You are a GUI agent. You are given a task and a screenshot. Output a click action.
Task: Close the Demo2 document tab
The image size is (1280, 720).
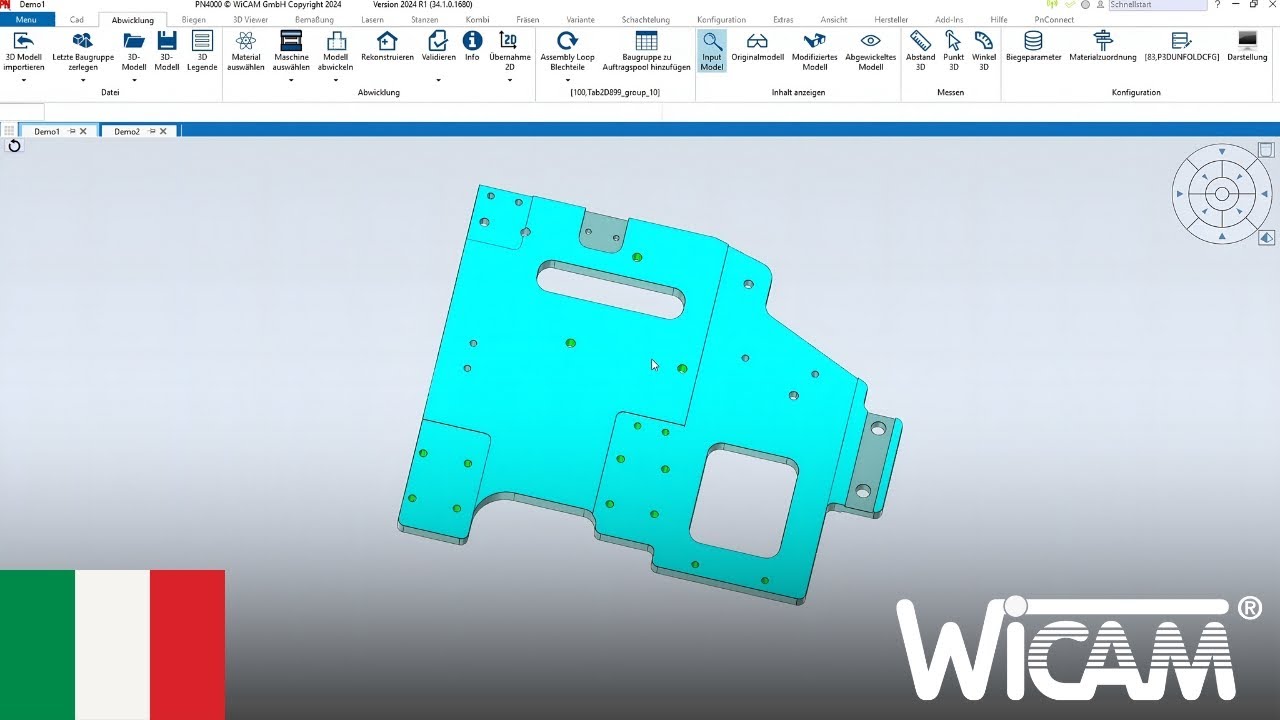[x=163, y=131]
